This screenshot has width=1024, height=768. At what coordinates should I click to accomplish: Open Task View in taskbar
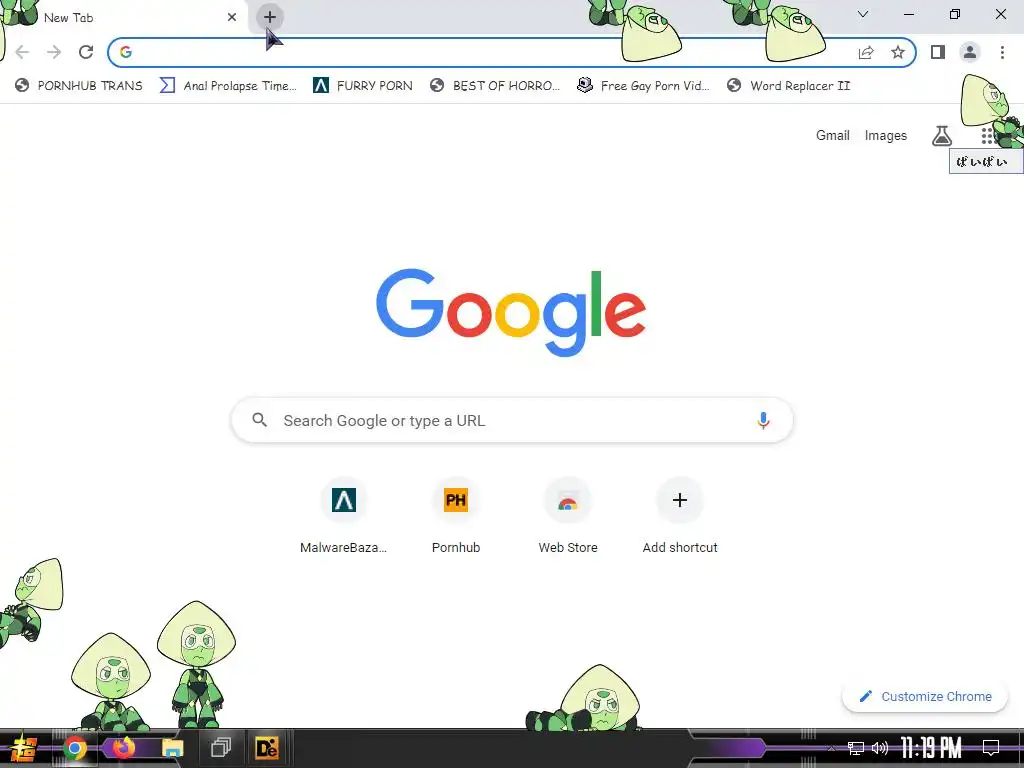pos(221,748)
